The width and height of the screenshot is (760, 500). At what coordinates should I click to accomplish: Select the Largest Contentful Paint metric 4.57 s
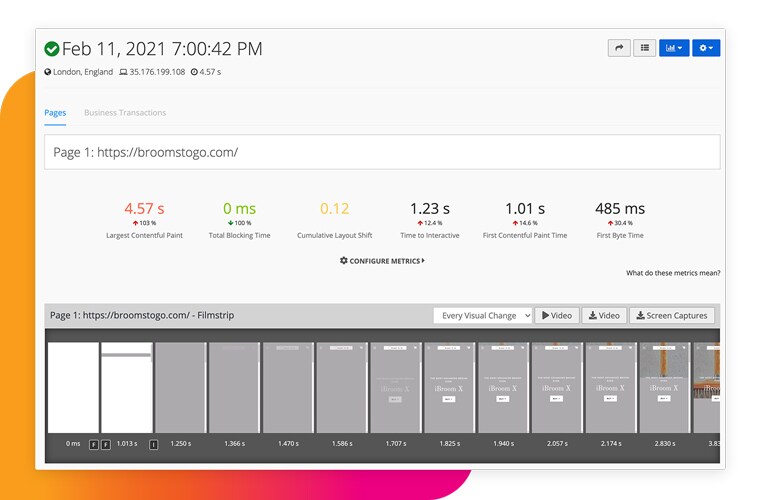144,209
